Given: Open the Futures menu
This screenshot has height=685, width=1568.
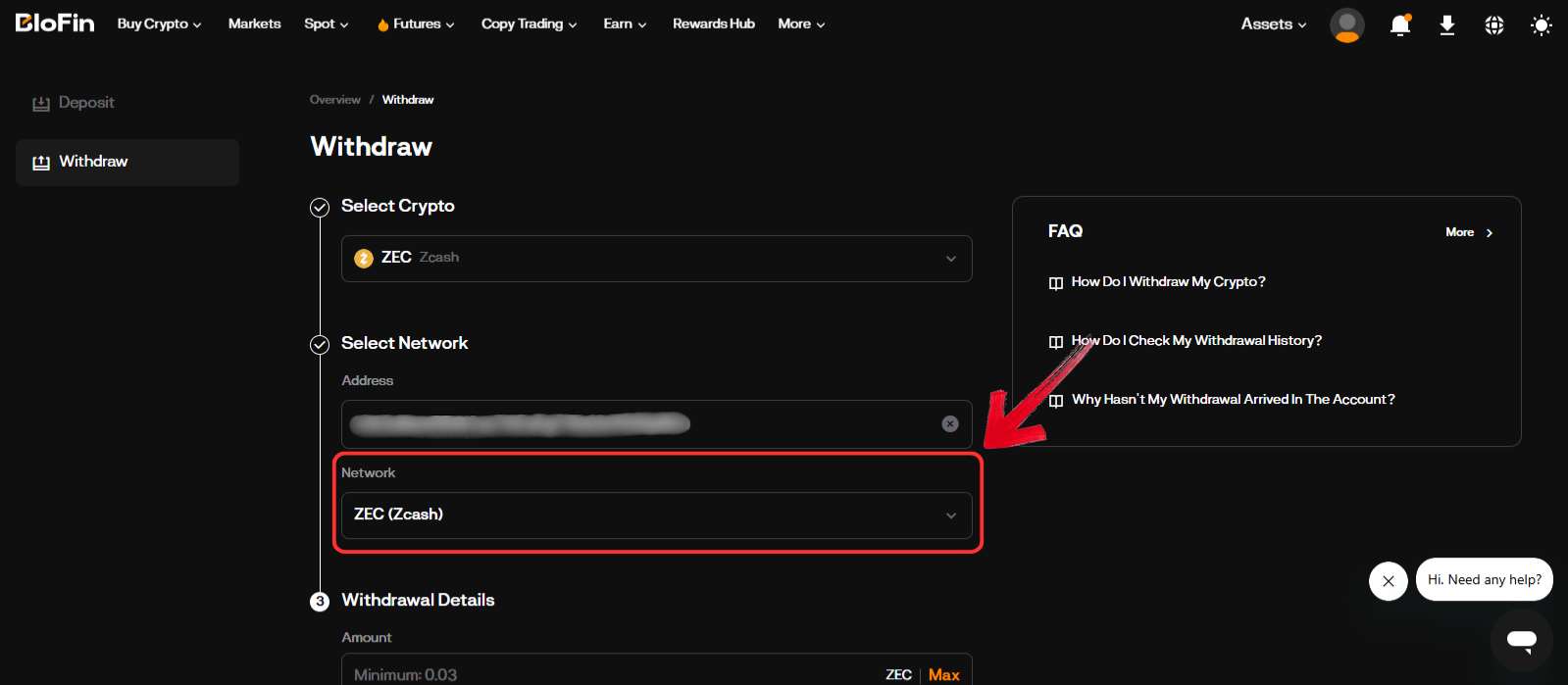Looking at the screenshot, I should [x=416, y=24].
